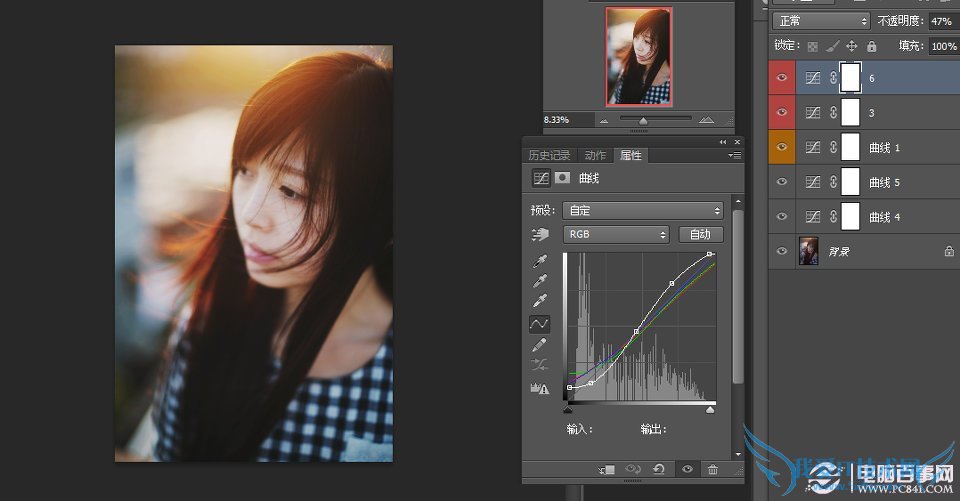The image size is (960, 501).
Task: Open the RGB channel dropdown
Action: tap(616, 234)
